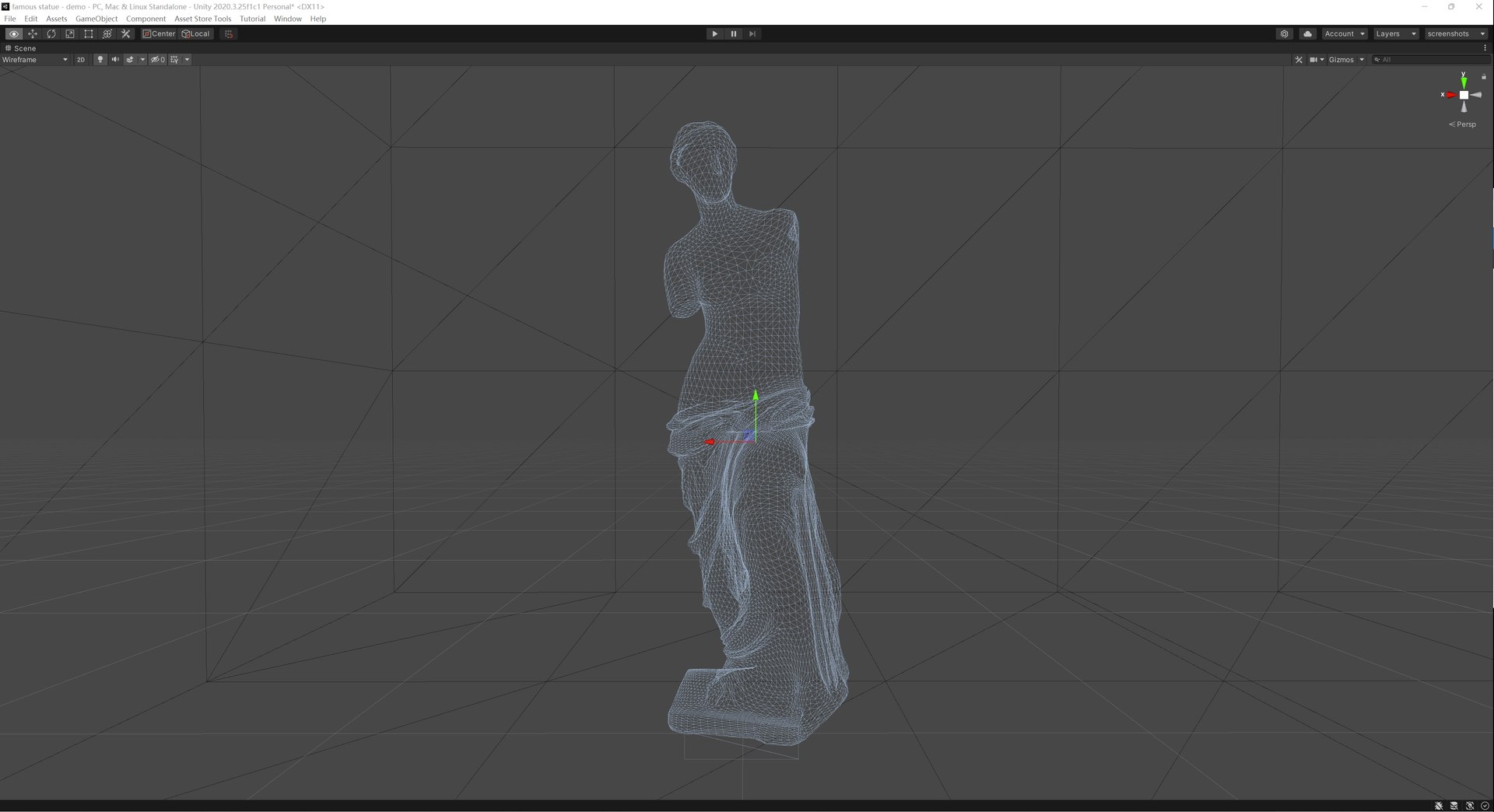The height and width of the screenshot is (812, 1494).
Task: Toggle 2D scene view mode
Action: click(81, 60)
